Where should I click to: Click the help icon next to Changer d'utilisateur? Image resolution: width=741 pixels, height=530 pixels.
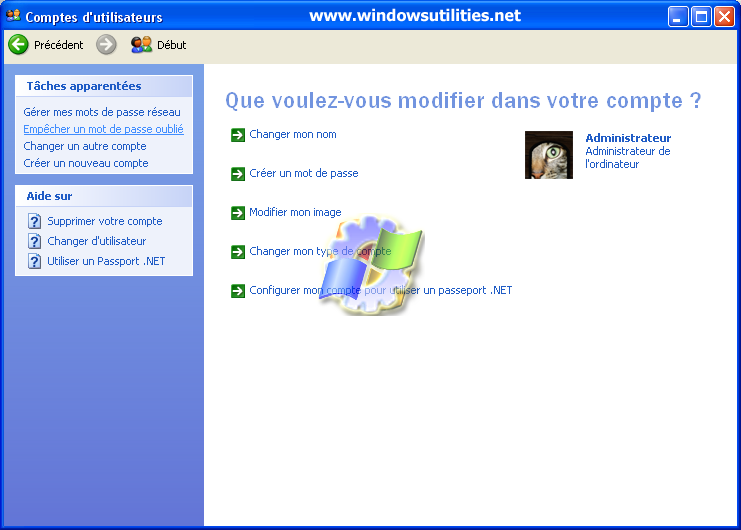point(34,241)
